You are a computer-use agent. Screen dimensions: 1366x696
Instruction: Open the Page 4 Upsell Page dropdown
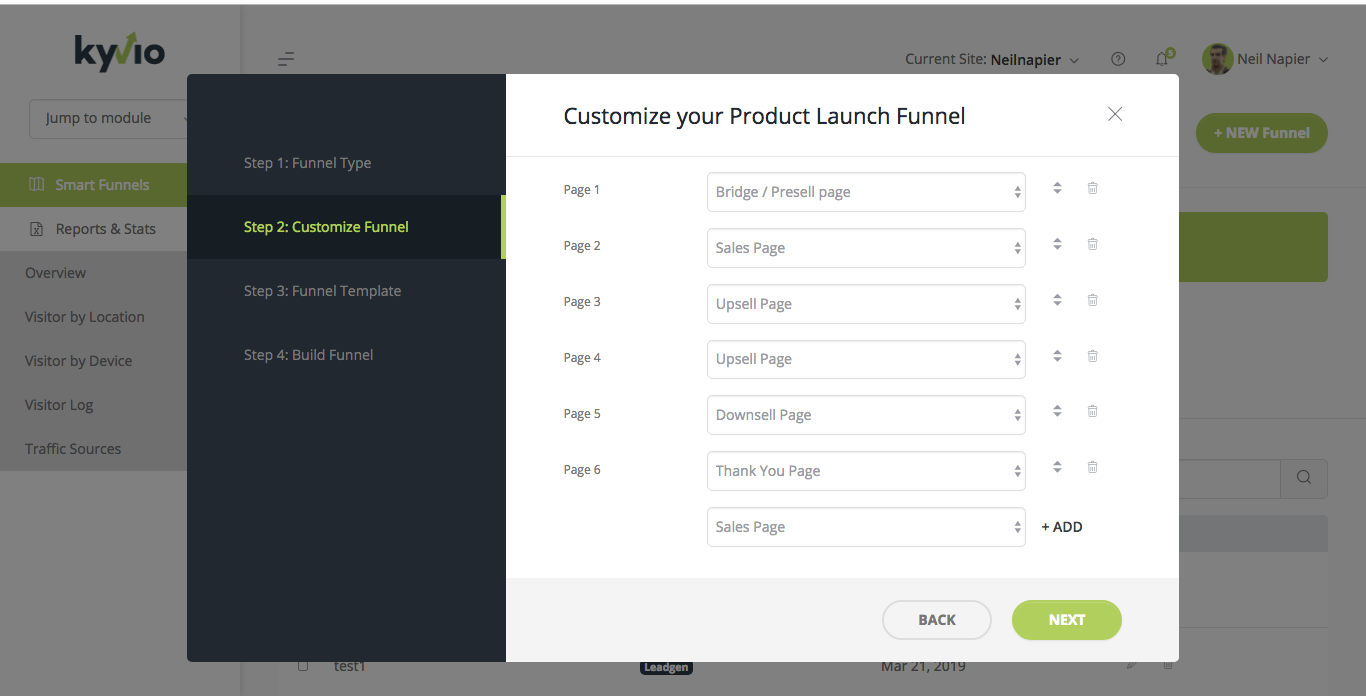tap(866, 359)
